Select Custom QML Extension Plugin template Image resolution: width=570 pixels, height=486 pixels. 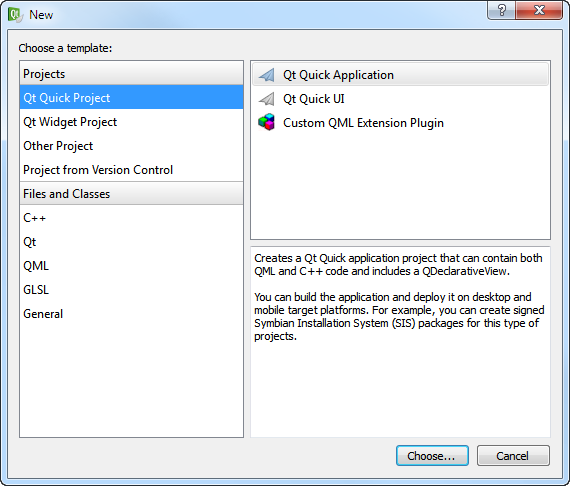[400, 123]
